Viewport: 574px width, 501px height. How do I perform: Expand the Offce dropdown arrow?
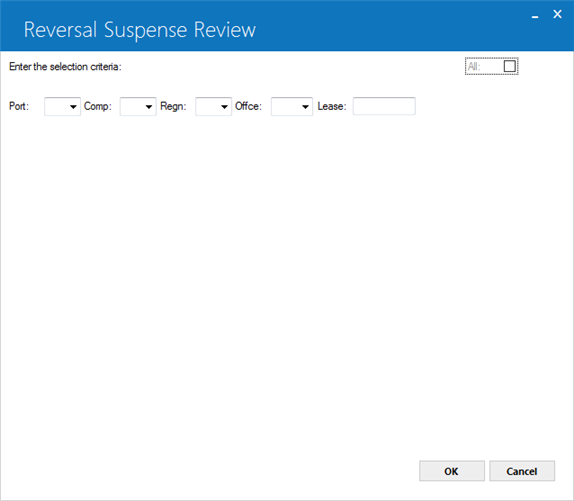pos(305,106)
